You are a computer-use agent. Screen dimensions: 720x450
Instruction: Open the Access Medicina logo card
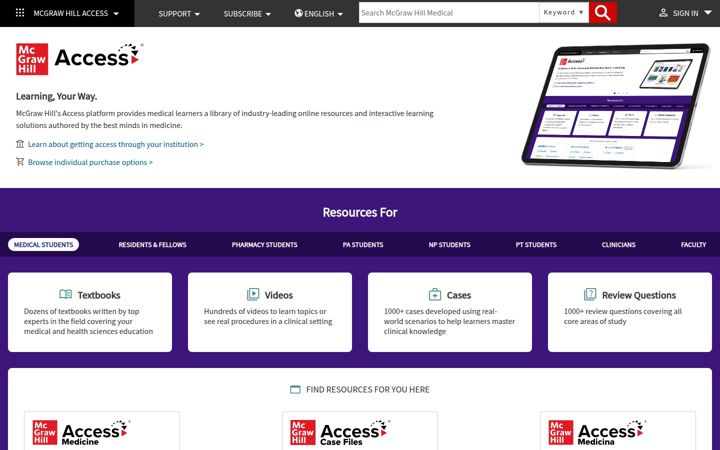[618, 431]
